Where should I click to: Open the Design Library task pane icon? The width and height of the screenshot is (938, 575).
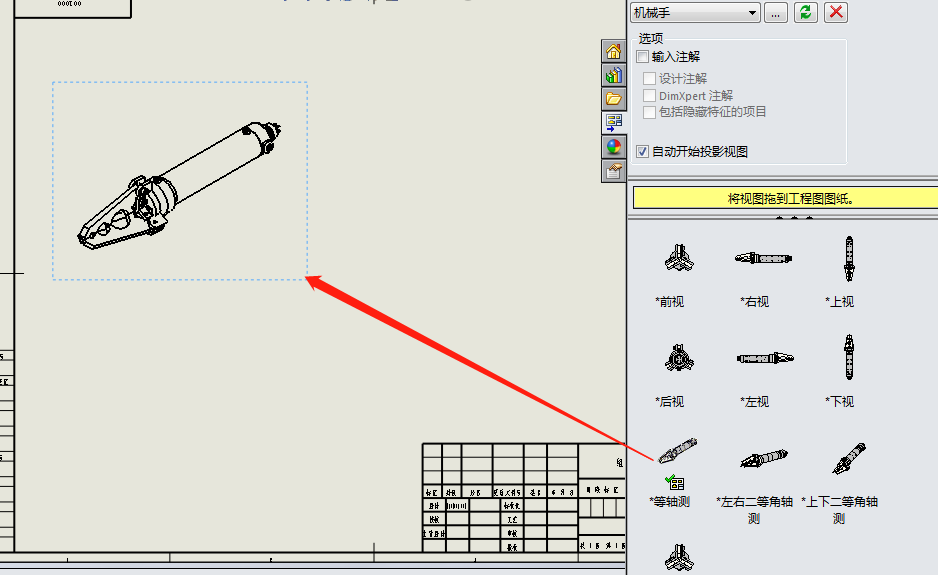tap(613, 75)
